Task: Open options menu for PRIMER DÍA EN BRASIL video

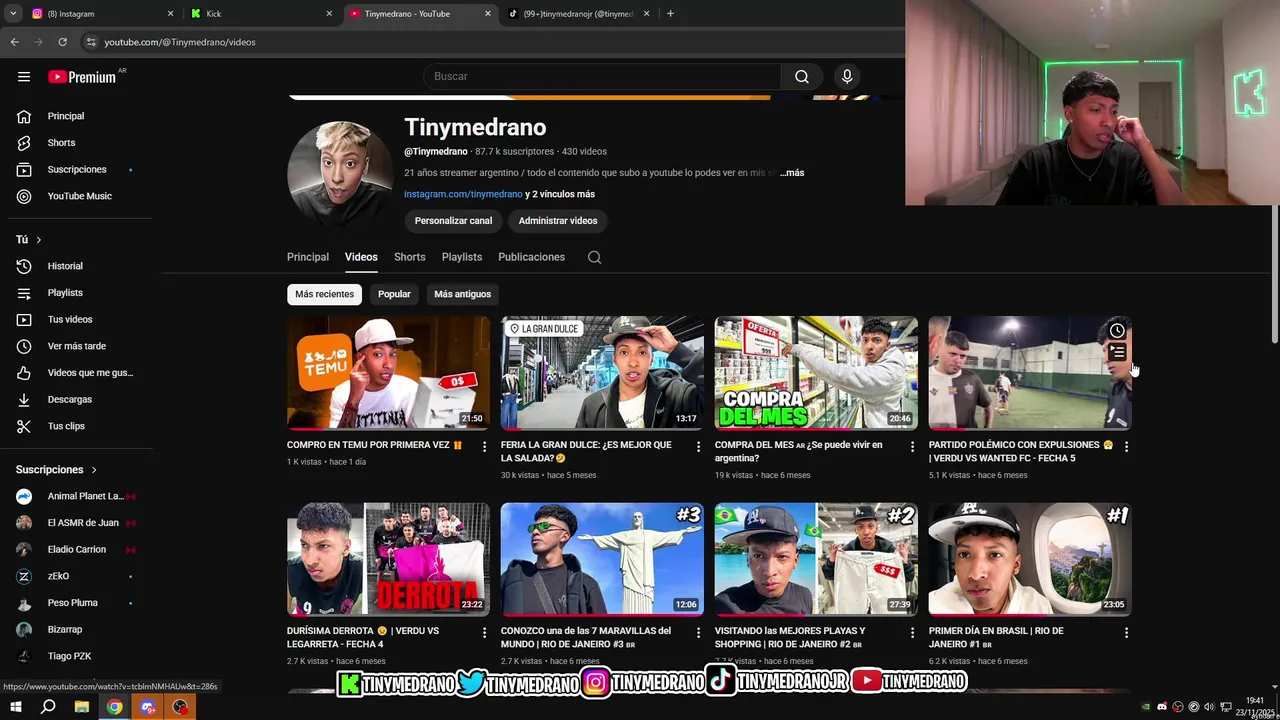Action: tap(1126, 632)
